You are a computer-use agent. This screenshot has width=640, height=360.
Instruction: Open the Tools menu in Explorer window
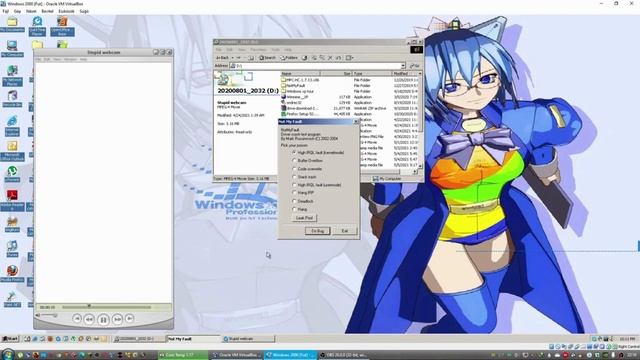coord(276,49)
